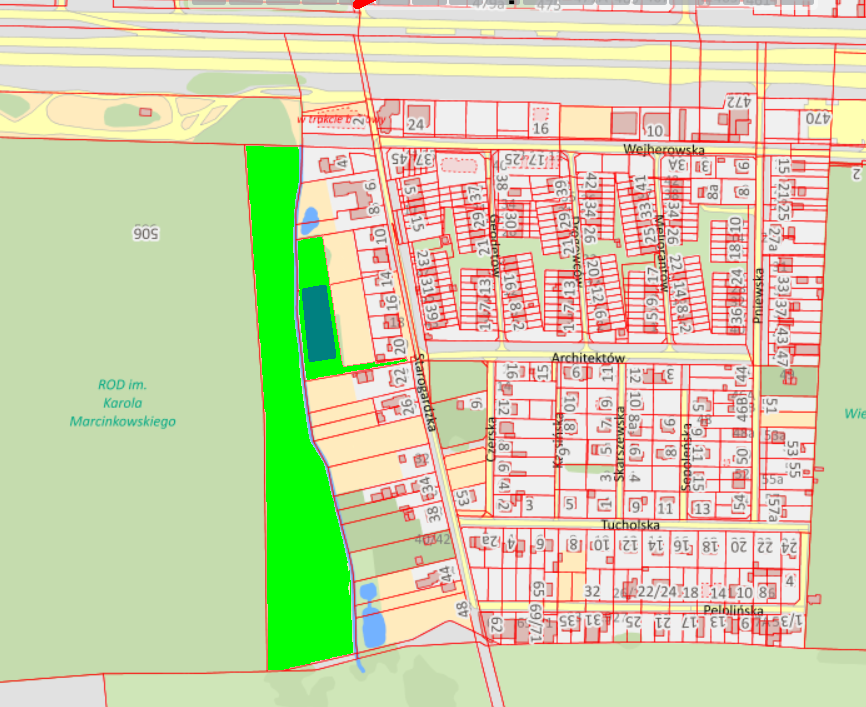Click the Krajeńska street label
This screenshot has width=866, height=707.
pyautogui.click(x=558, y=440)
